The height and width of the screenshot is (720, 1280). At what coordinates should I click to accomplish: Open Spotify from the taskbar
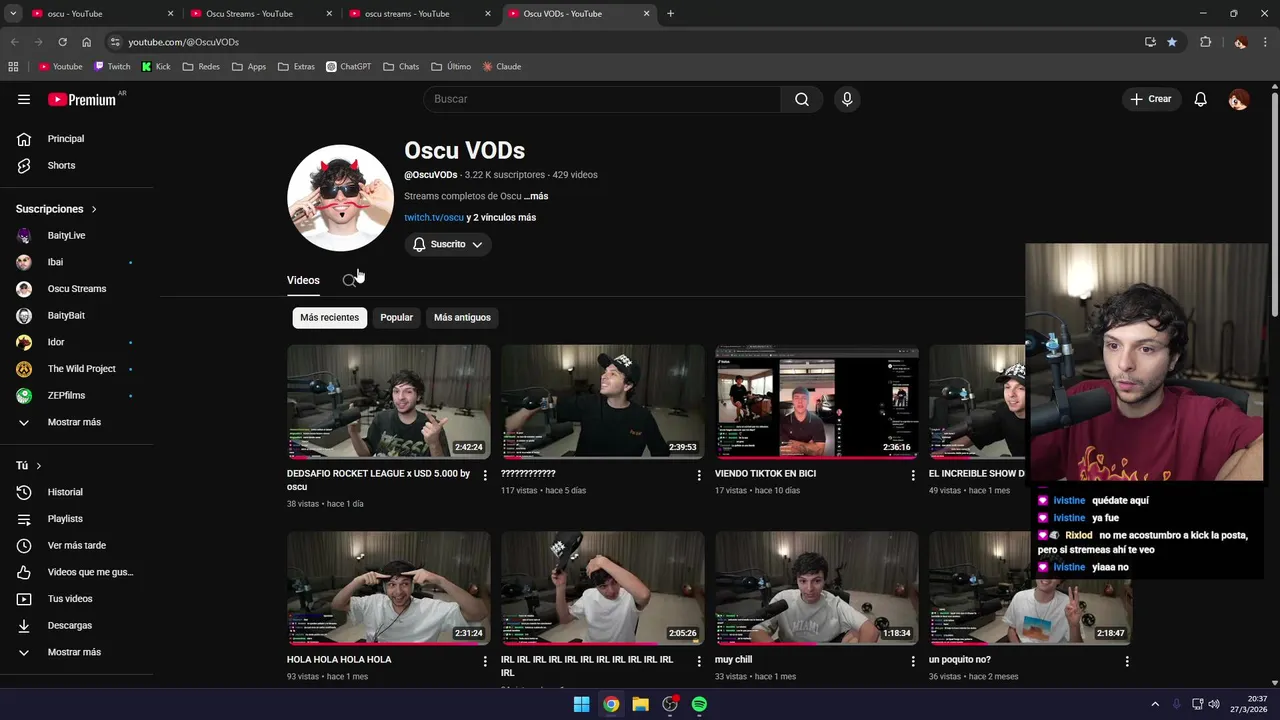coord(699,704)
